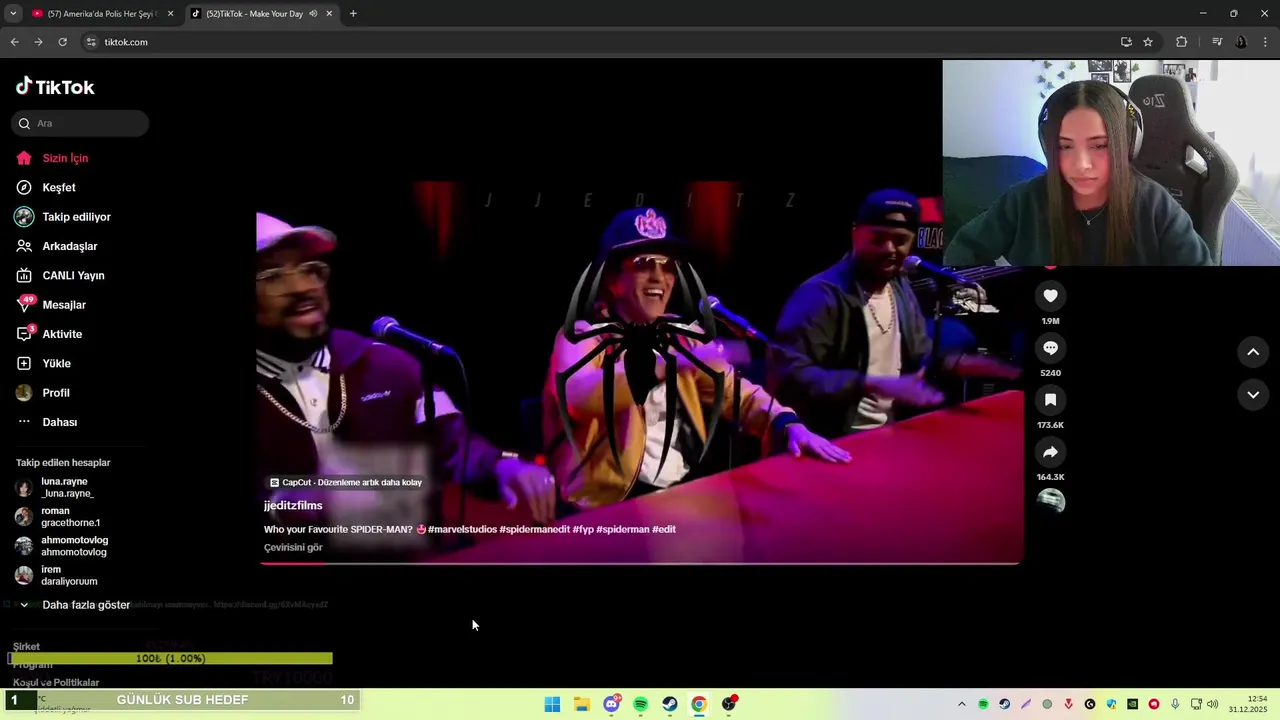The image size is (1280, 720).
Task: Open comments with speech bubble icon
Action: coord(1050,348)
